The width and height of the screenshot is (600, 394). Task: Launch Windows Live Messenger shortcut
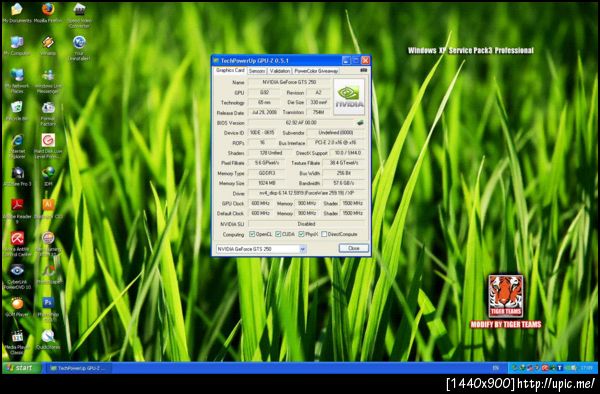48,81
